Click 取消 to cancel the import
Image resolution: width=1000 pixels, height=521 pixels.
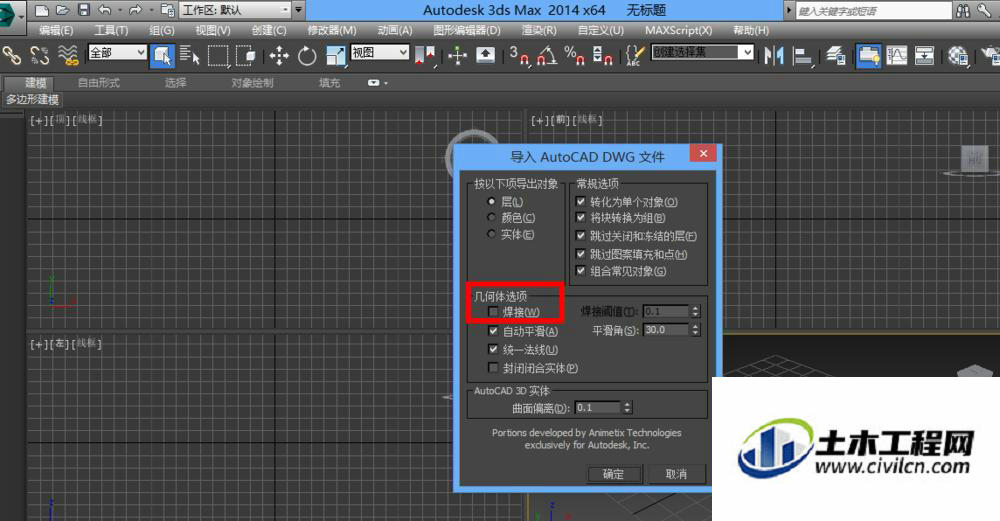(x=677, y=474)
